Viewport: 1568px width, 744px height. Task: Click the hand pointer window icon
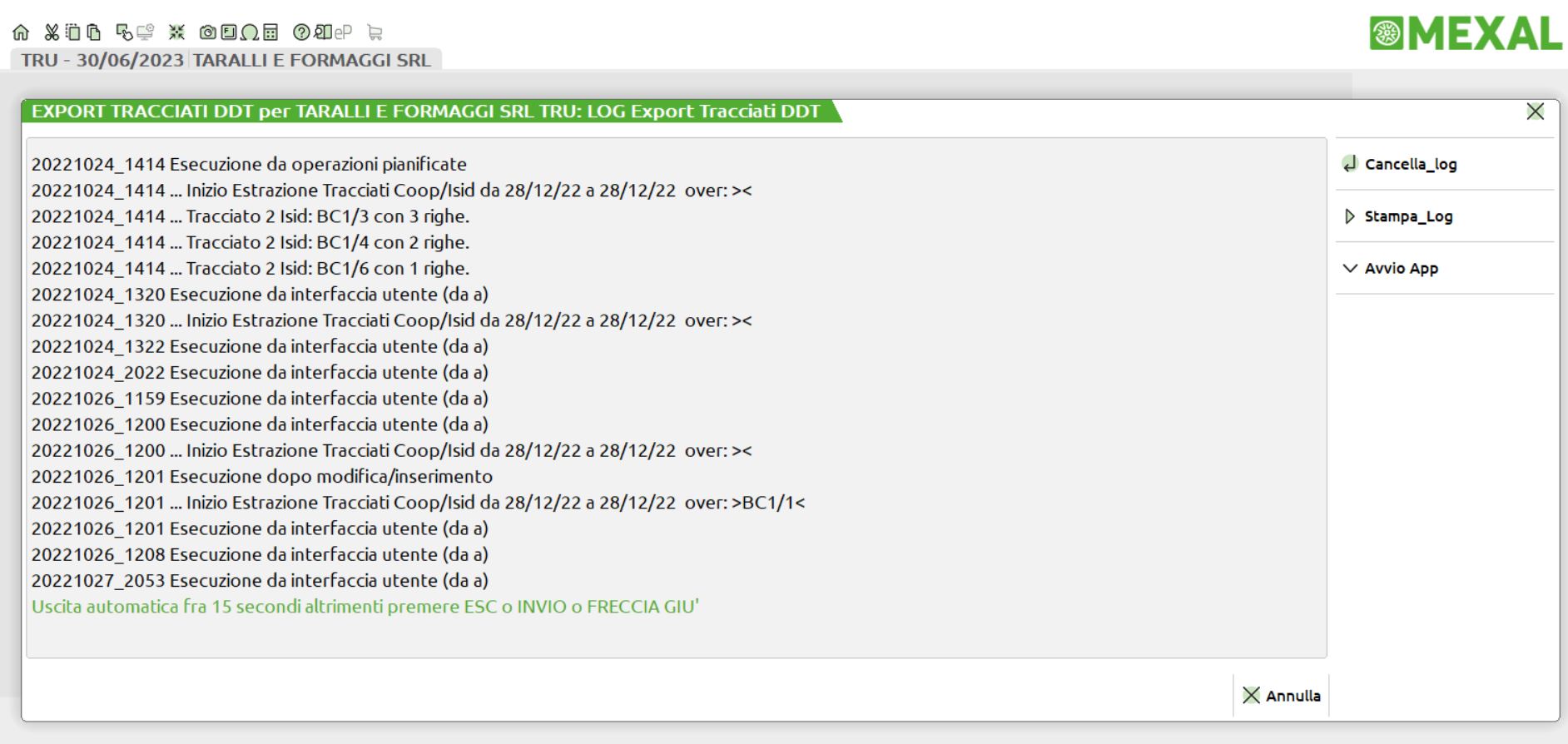124,32
